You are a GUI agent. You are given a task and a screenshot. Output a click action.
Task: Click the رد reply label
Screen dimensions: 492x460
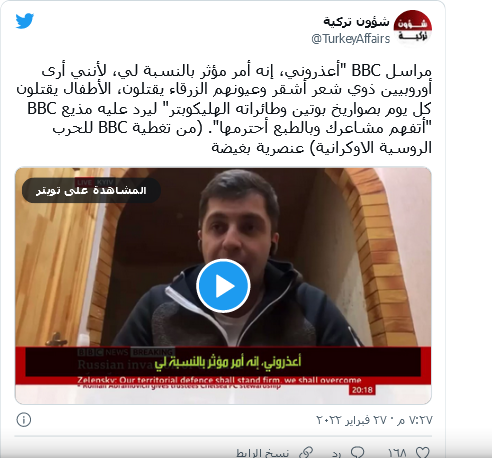click(337, 454)
